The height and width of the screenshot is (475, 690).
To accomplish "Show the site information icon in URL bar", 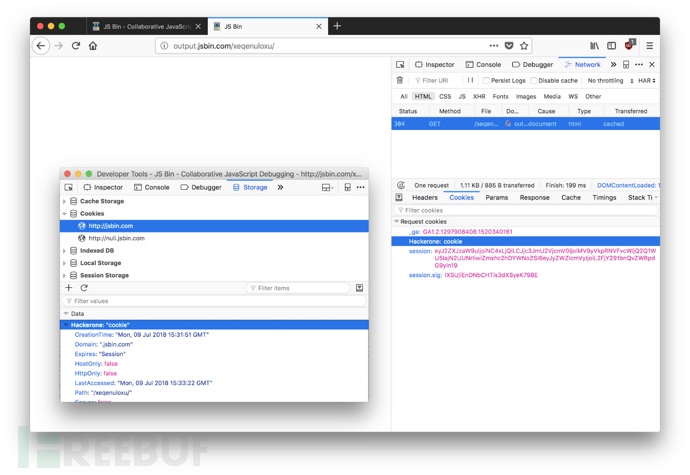I will tap(164, 46).
